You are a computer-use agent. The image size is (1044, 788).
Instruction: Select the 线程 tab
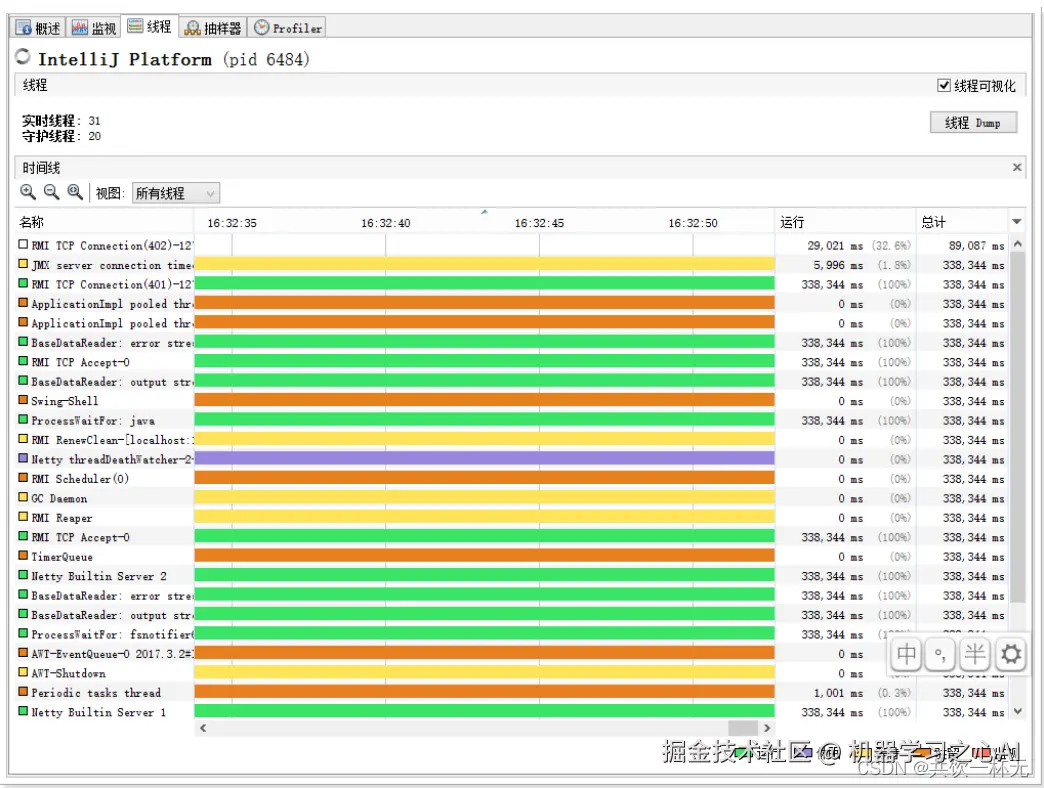pos(150,27)
